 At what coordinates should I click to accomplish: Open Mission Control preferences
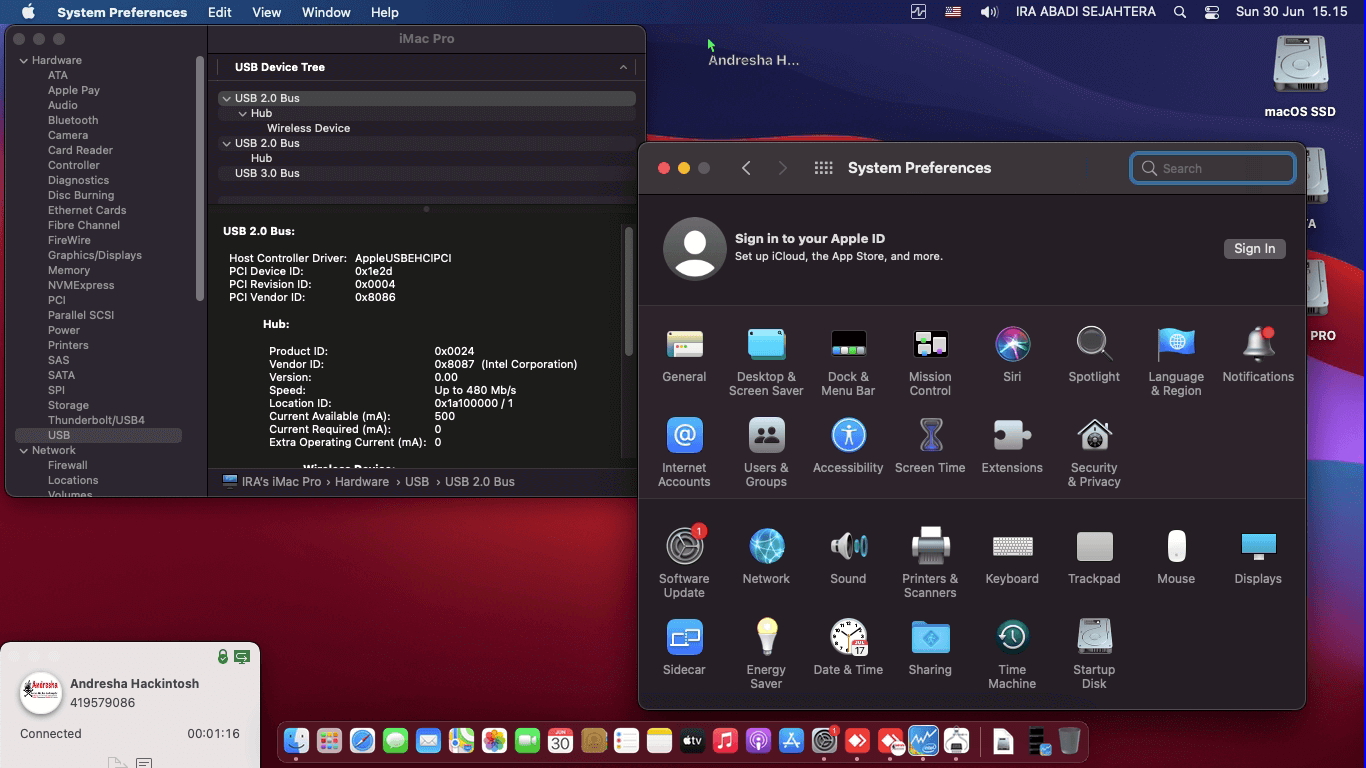[930, 362]
